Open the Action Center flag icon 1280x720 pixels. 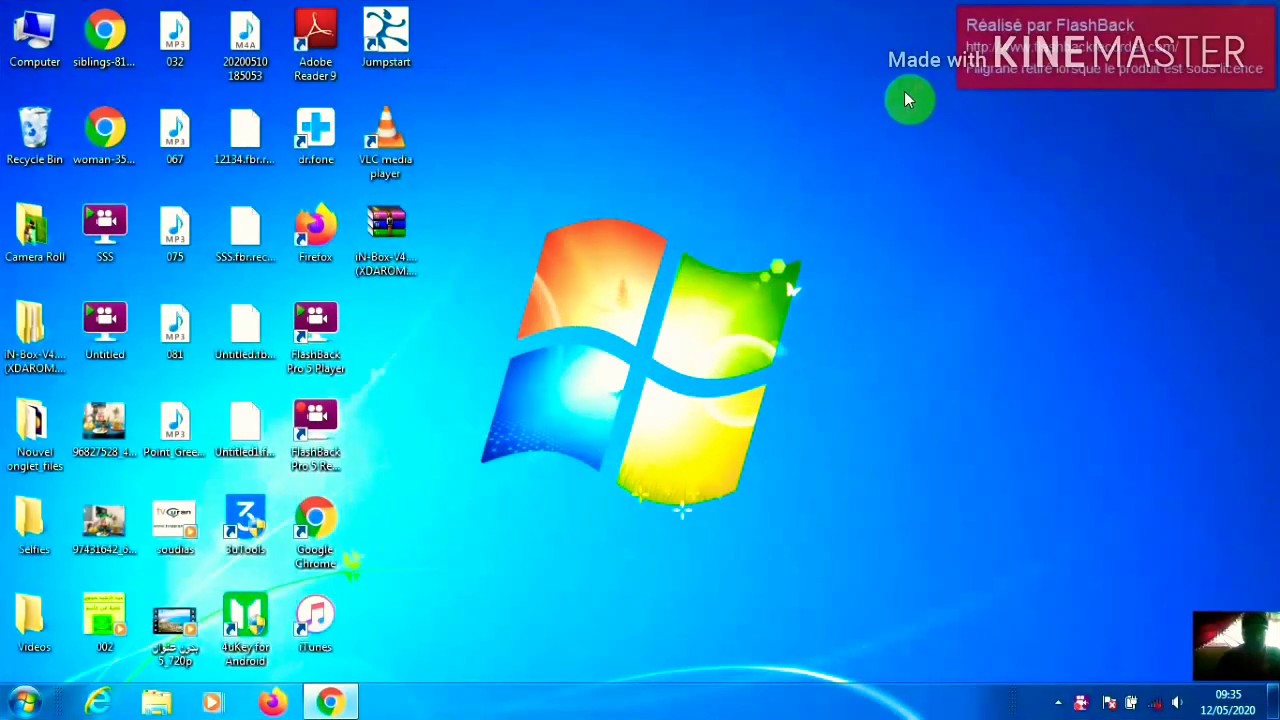pyautogui.click(x=1109, y=703)
